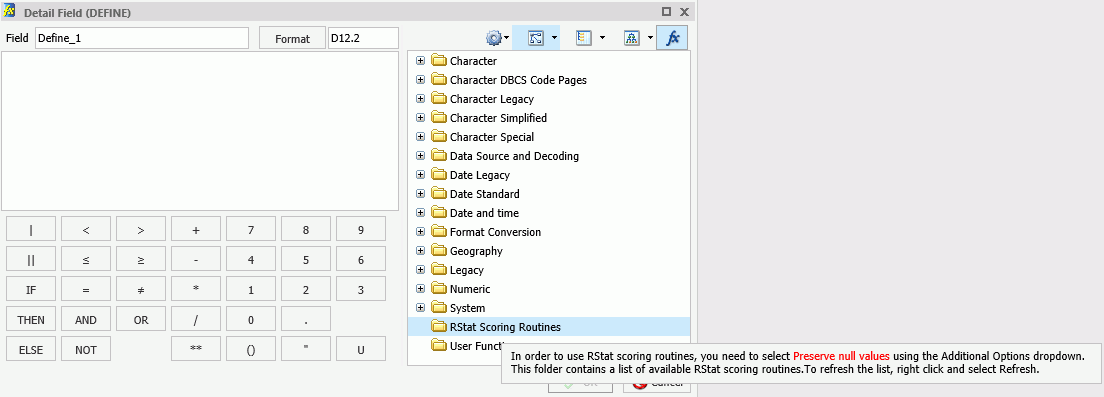The height and width of the screenshot is (397, 1104).
Task: Insert the greater than > operator
Action: (x=141, y=229)
